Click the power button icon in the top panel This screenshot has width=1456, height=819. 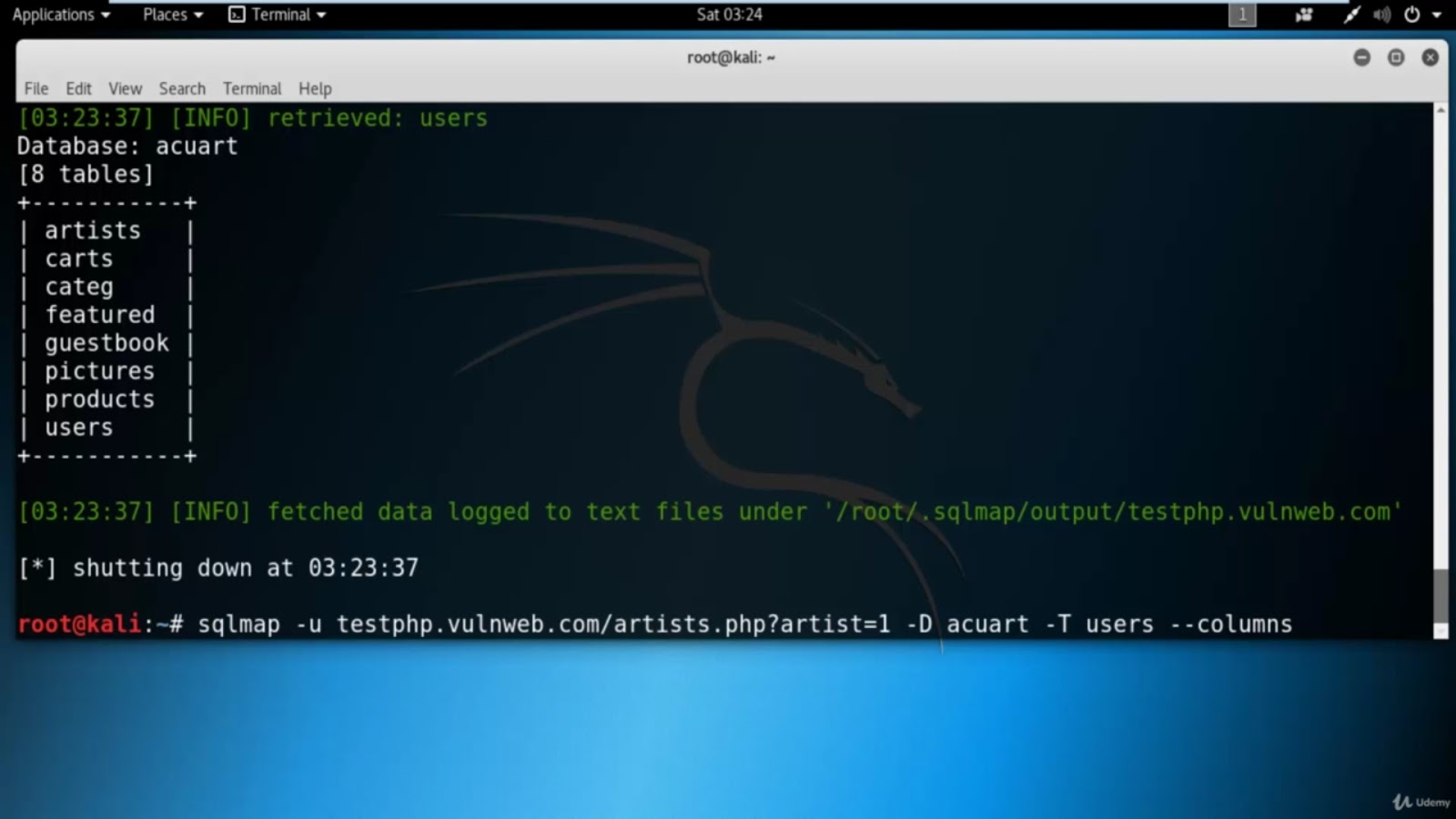[x=1410, y=14]
